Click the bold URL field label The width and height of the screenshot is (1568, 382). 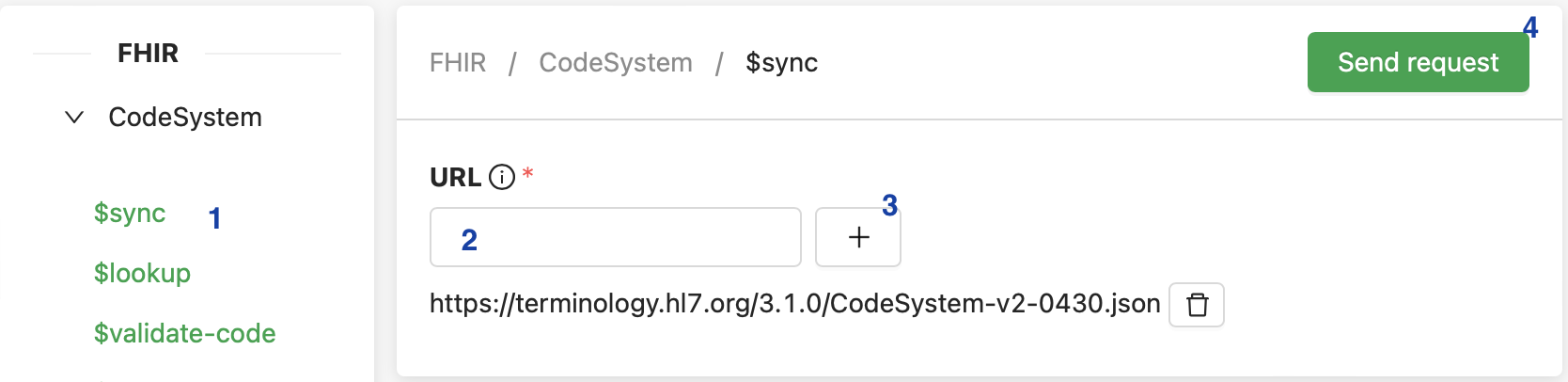pos(455,177)
